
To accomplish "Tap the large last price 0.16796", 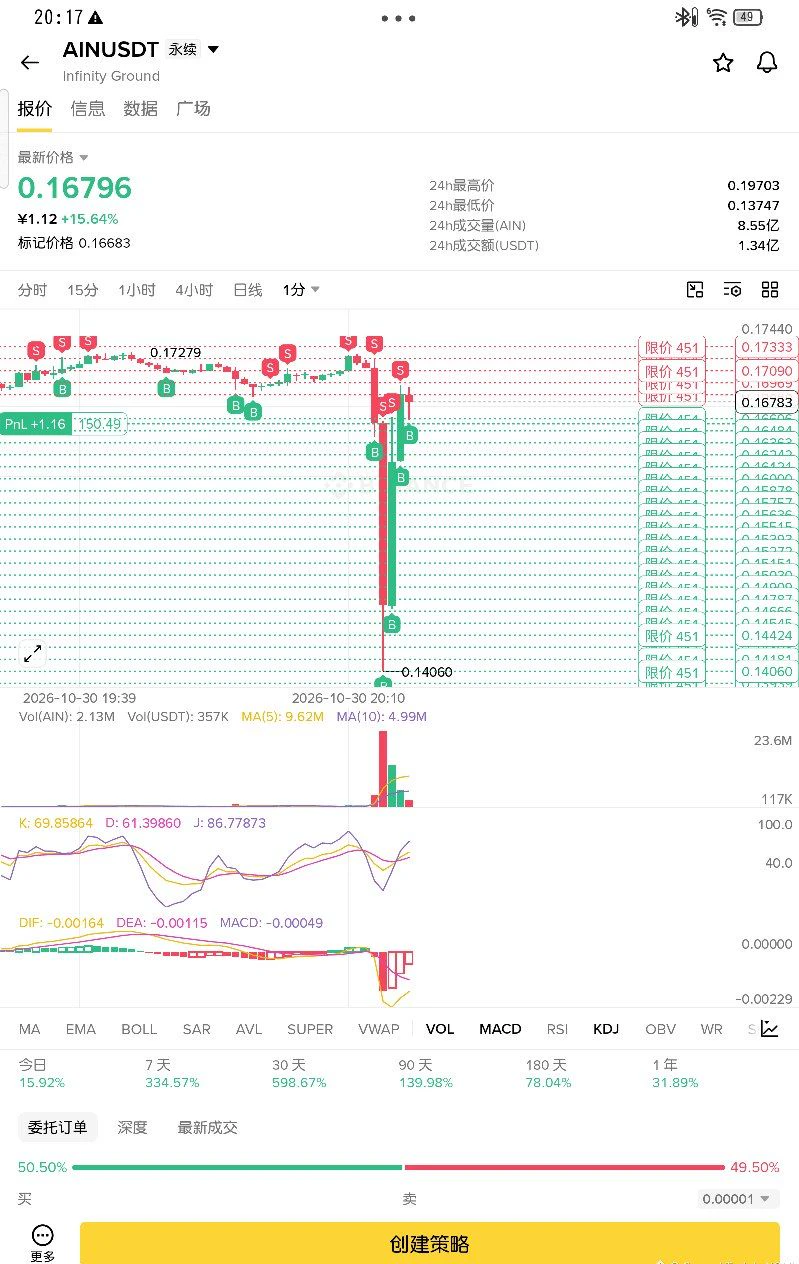I will click(x=75, y=188).
